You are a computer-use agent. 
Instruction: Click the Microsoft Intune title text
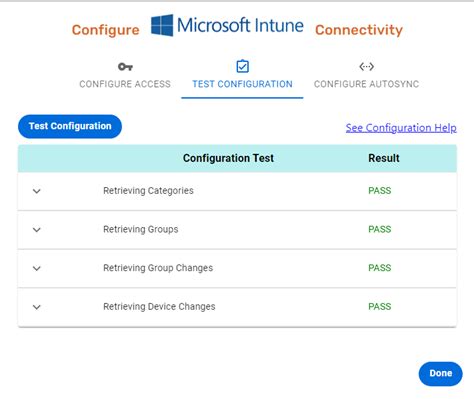click(x=240, y=25)
